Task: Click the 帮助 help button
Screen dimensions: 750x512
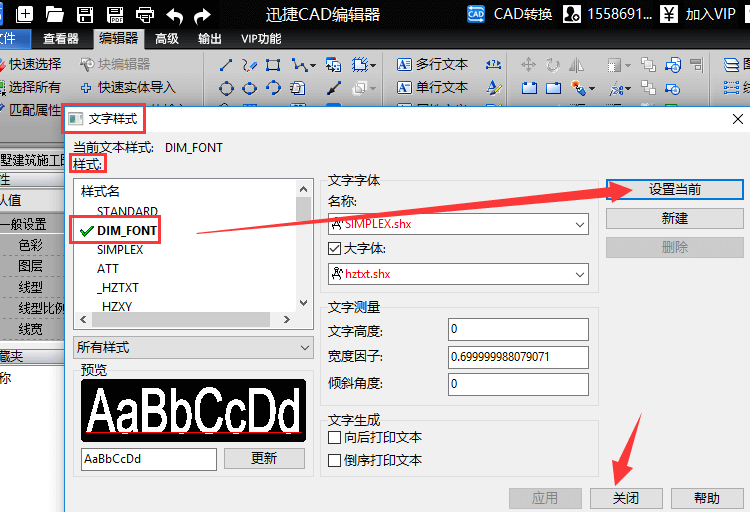Action: click(707, 498)
